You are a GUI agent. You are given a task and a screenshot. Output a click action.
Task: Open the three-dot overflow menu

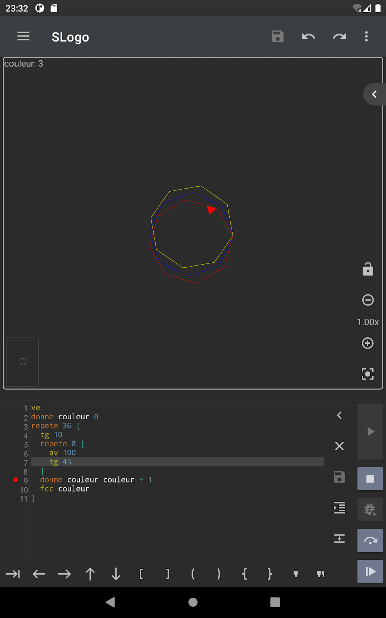(366, 37)
